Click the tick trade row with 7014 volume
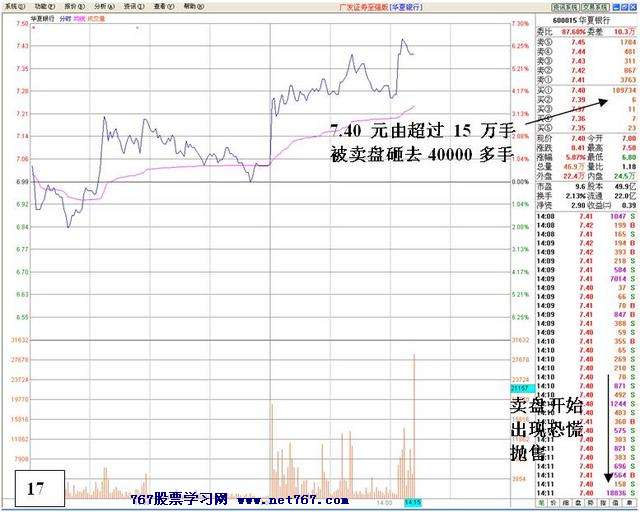 [x=586, y=278]
